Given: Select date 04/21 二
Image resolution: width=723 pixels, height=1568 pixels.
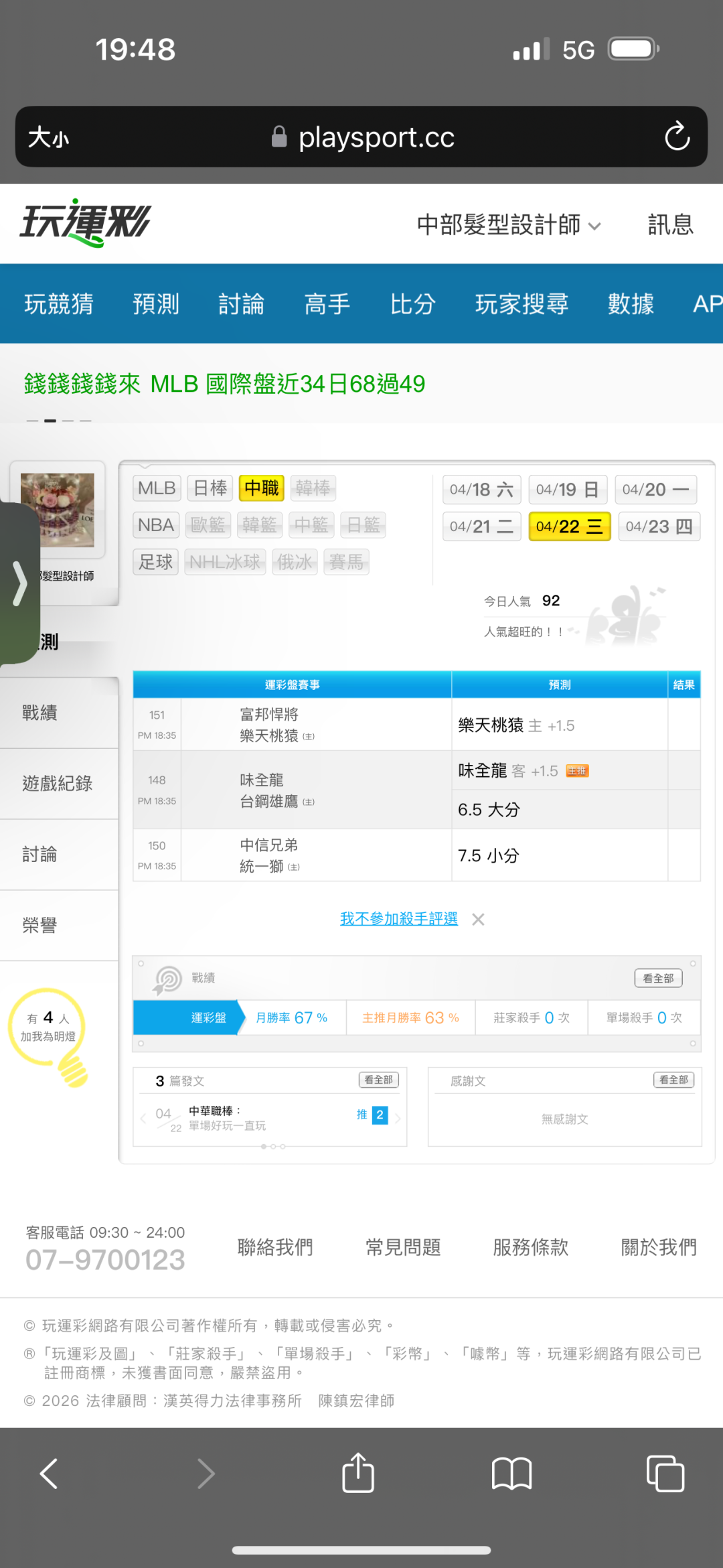Looking at the screenshot, I should (x=481, y=526).
